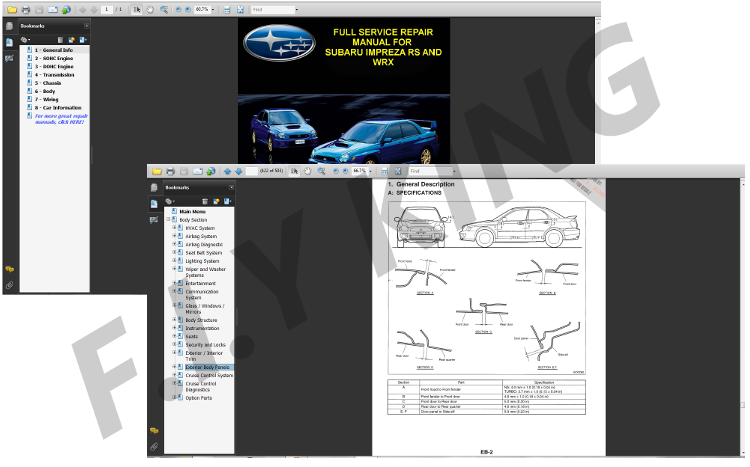Open file folder icon in back window toolbar

tap(12, 10)
